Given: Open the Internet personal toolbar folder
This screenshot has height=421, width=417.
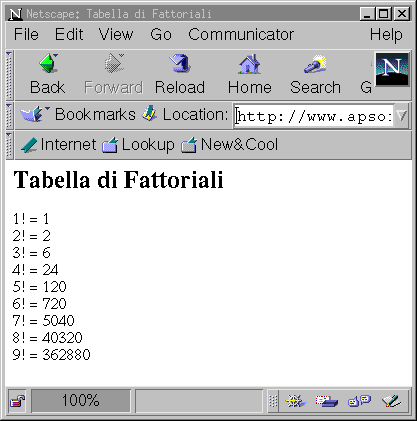Looking at the screenshot, I should tap(59, 145).
